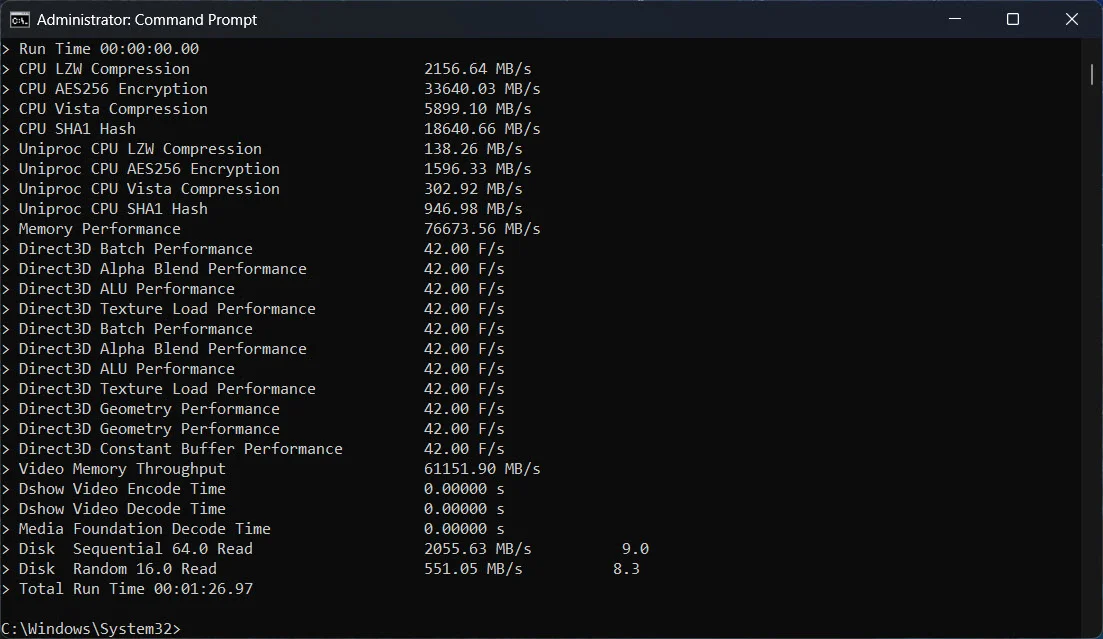Select 'Total Run Time 00:01:26.97' line

[136, 589]
